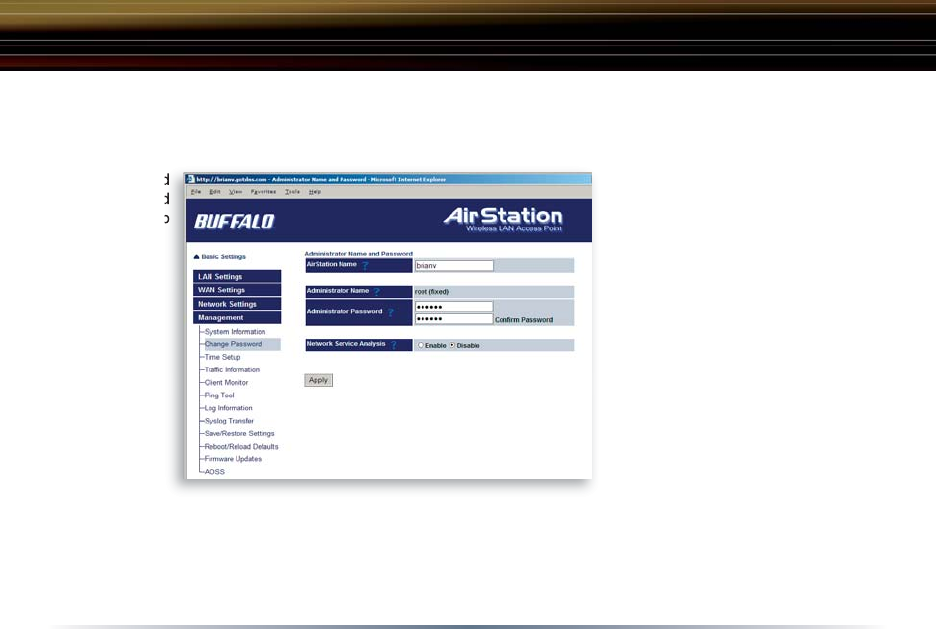Go to Basic Settings

(x=223, y=257)
